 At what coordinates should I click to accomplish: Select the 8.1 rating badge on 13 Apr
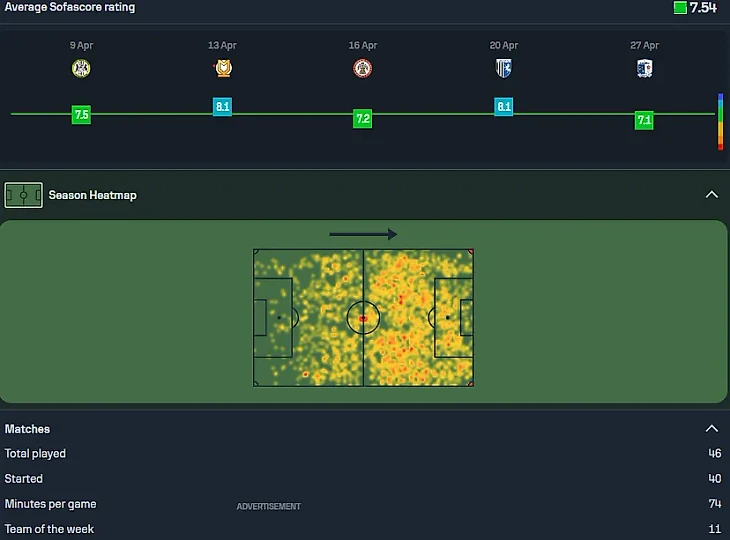(x=222, y=106)
